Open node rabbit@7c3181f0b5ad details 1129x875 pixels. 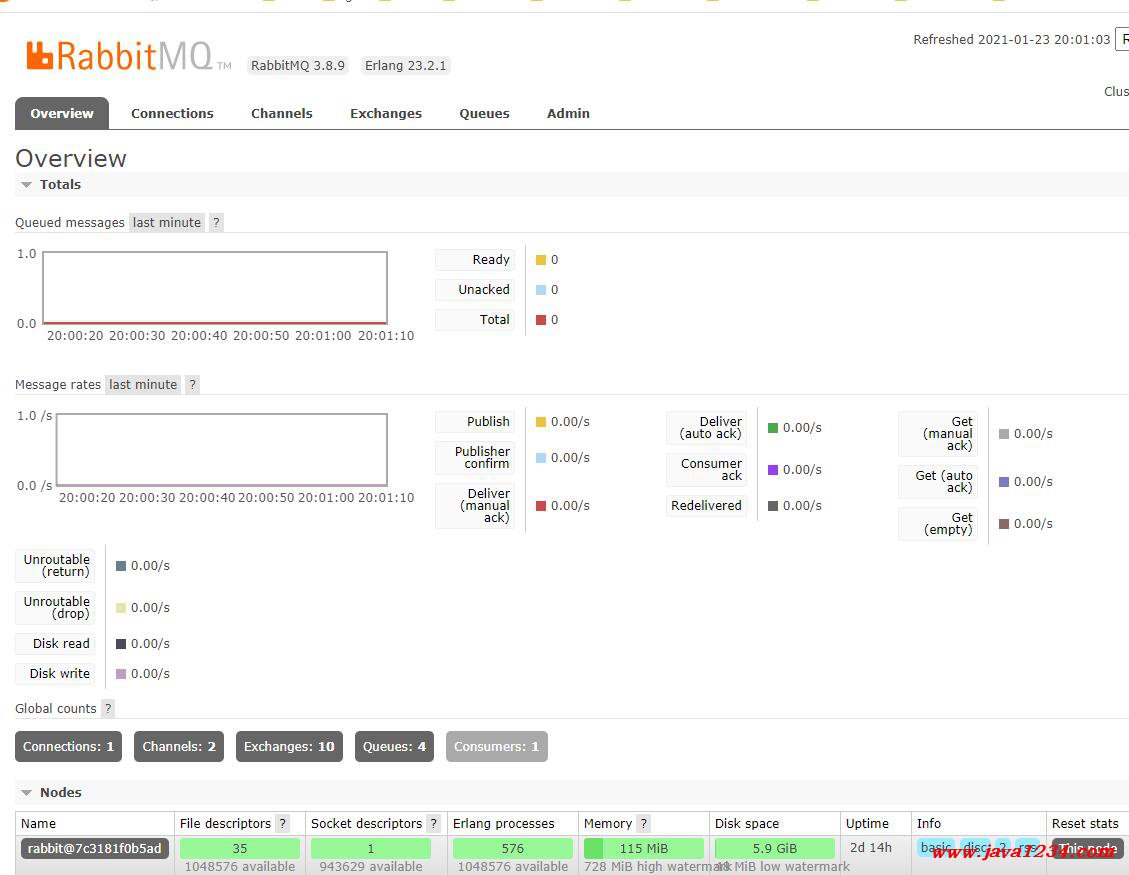94,848
